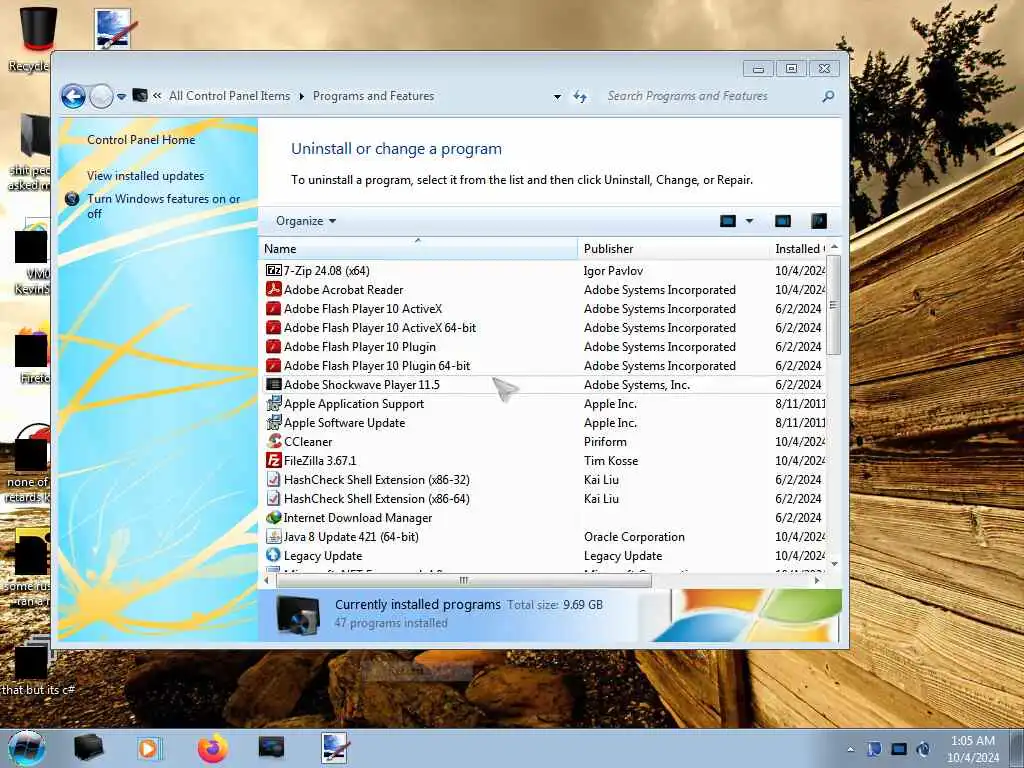Select Adobe Flash Player 10 Plugin 64-bit

click(x=543, y=366)
